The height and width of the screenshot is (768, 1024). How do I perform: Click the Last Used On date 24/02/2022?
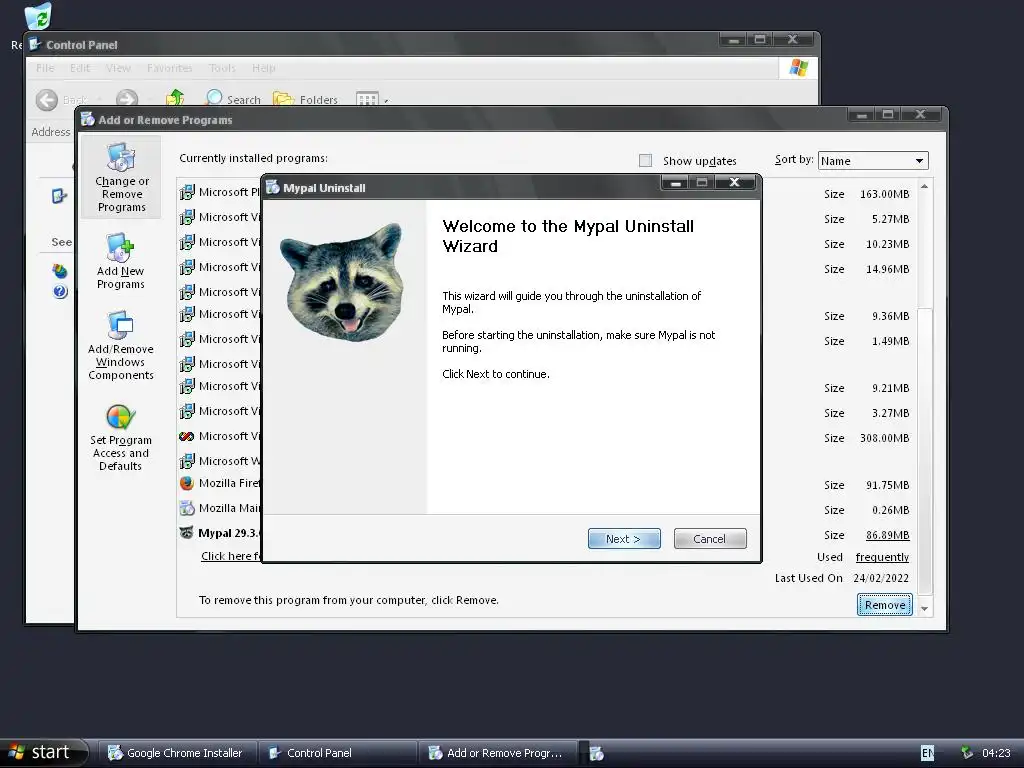pyautogui.click(x=881, y=578)
